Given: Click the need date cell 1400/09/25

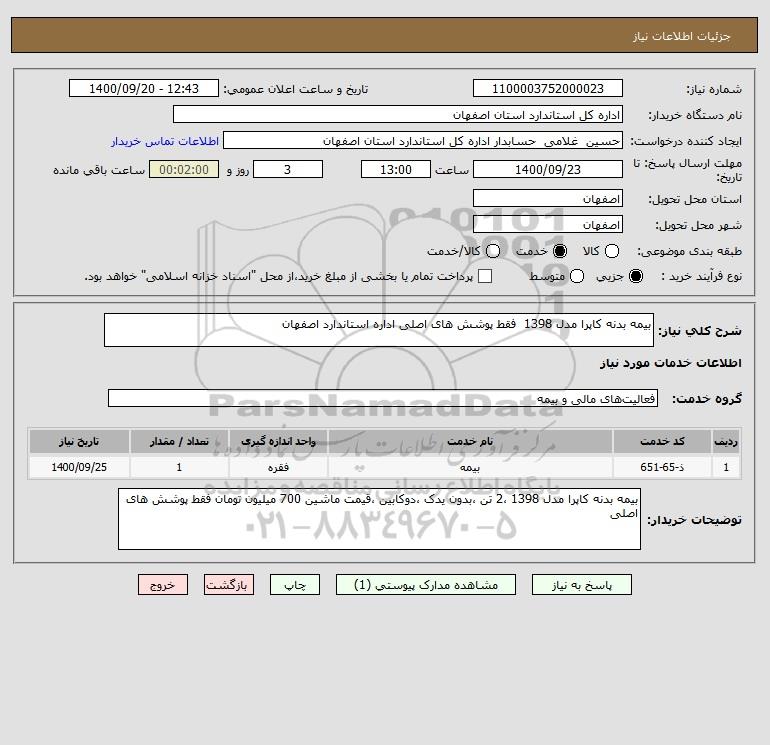Looking at the screenshot, I should [x=79, y=467].
